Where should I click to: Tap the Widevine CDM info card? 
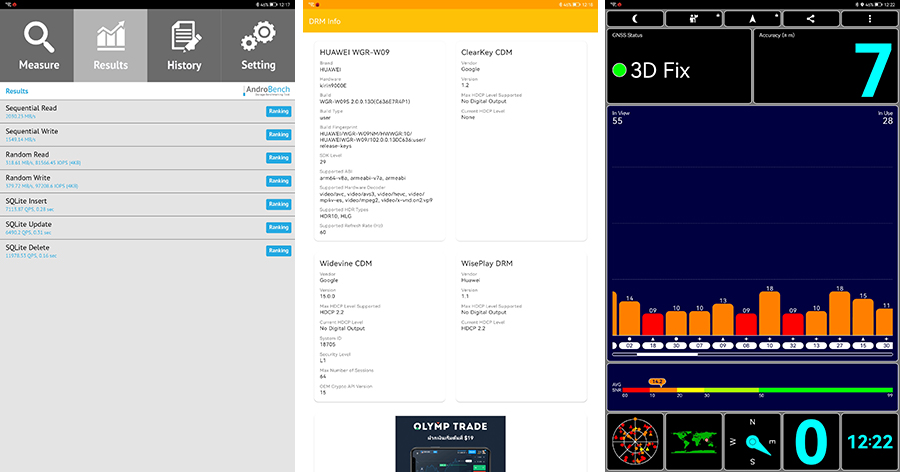[381, 330]
